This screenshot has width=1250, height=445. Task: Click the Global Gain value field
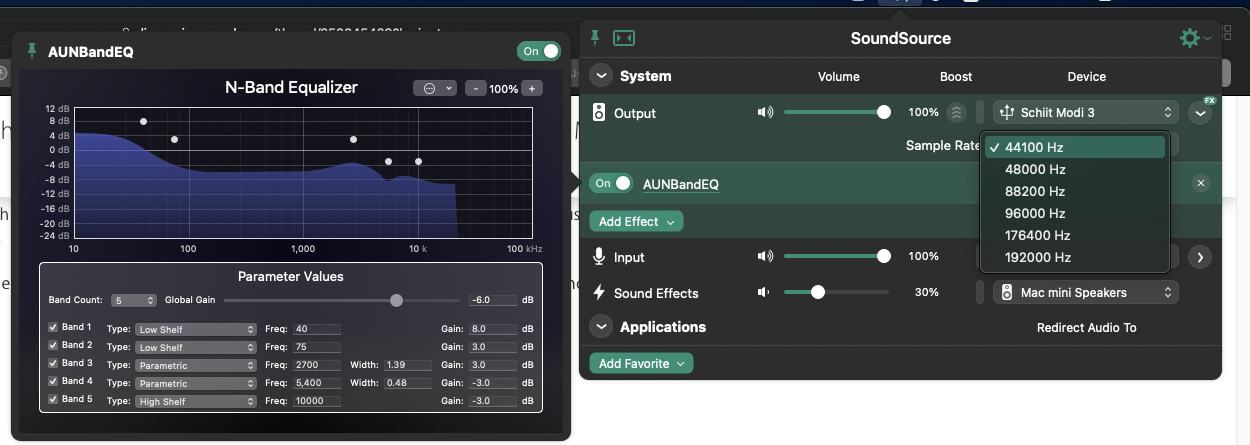(x=493, y=300)
